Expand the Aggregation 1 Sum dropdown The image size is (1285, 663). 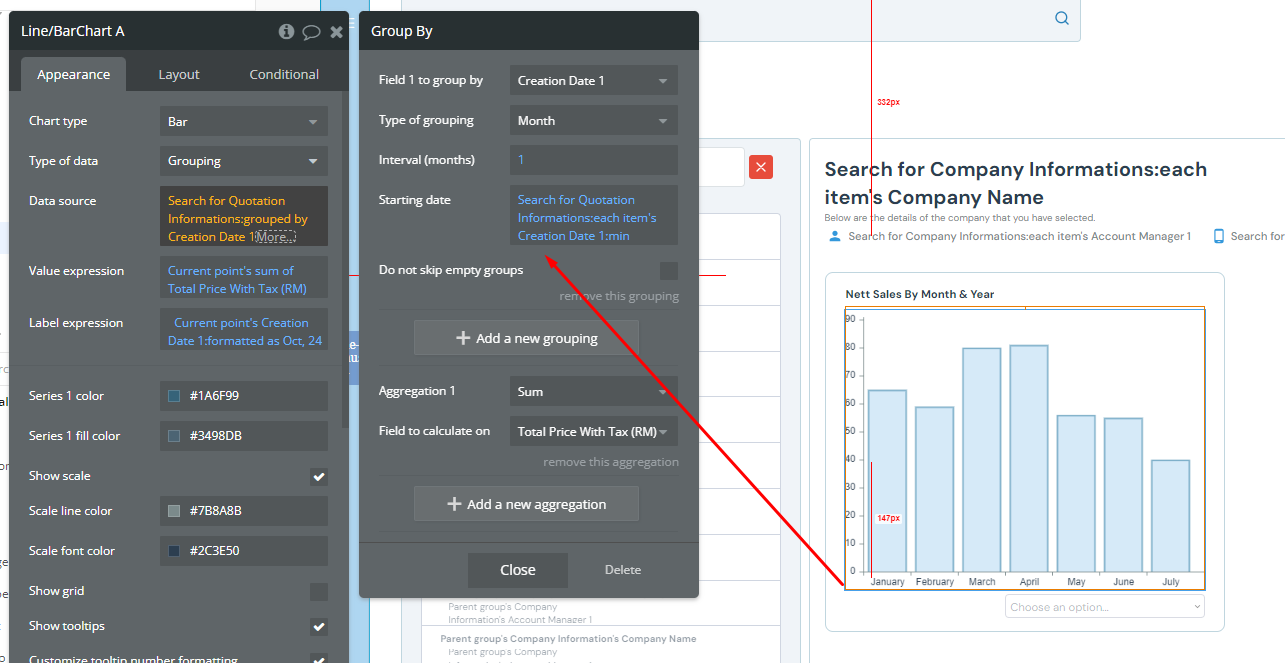coord(594,391)
